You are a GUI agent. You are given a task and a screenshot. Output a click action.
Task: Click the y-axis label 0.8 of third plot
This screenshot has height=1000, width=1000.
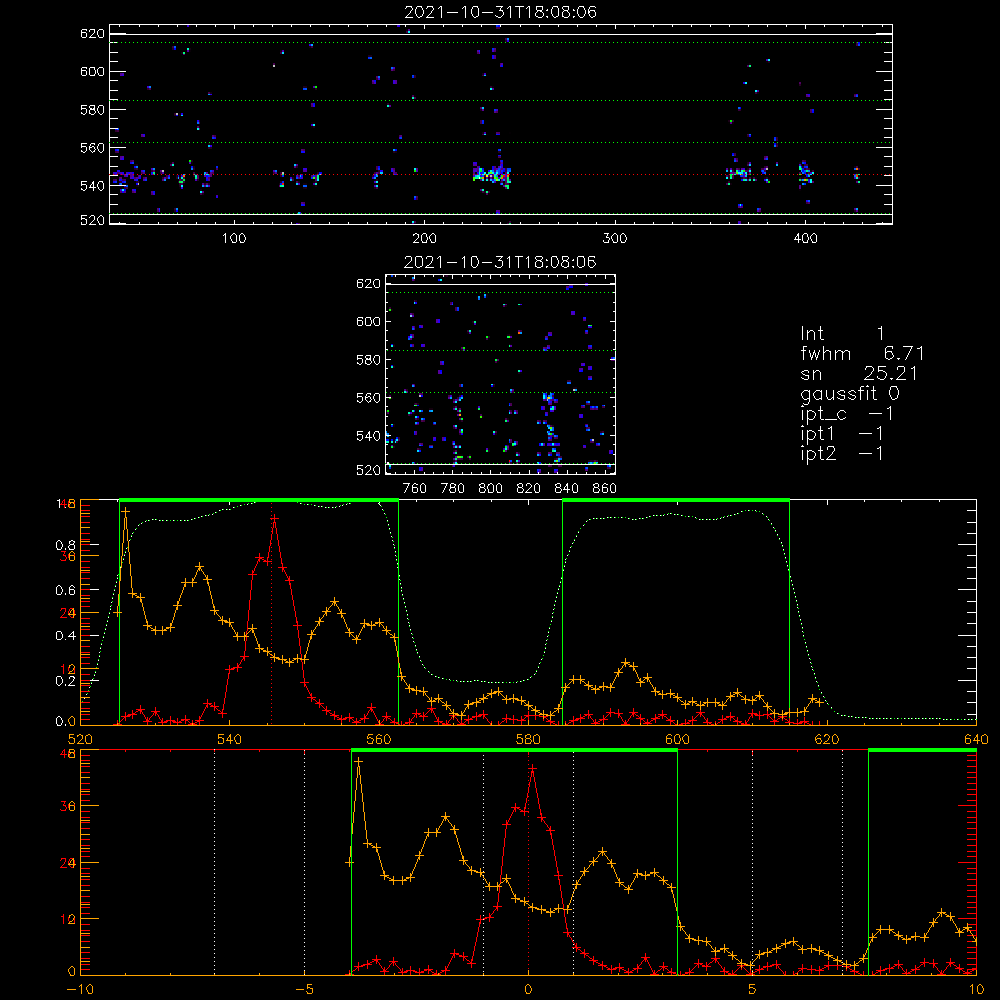(65, 545)
